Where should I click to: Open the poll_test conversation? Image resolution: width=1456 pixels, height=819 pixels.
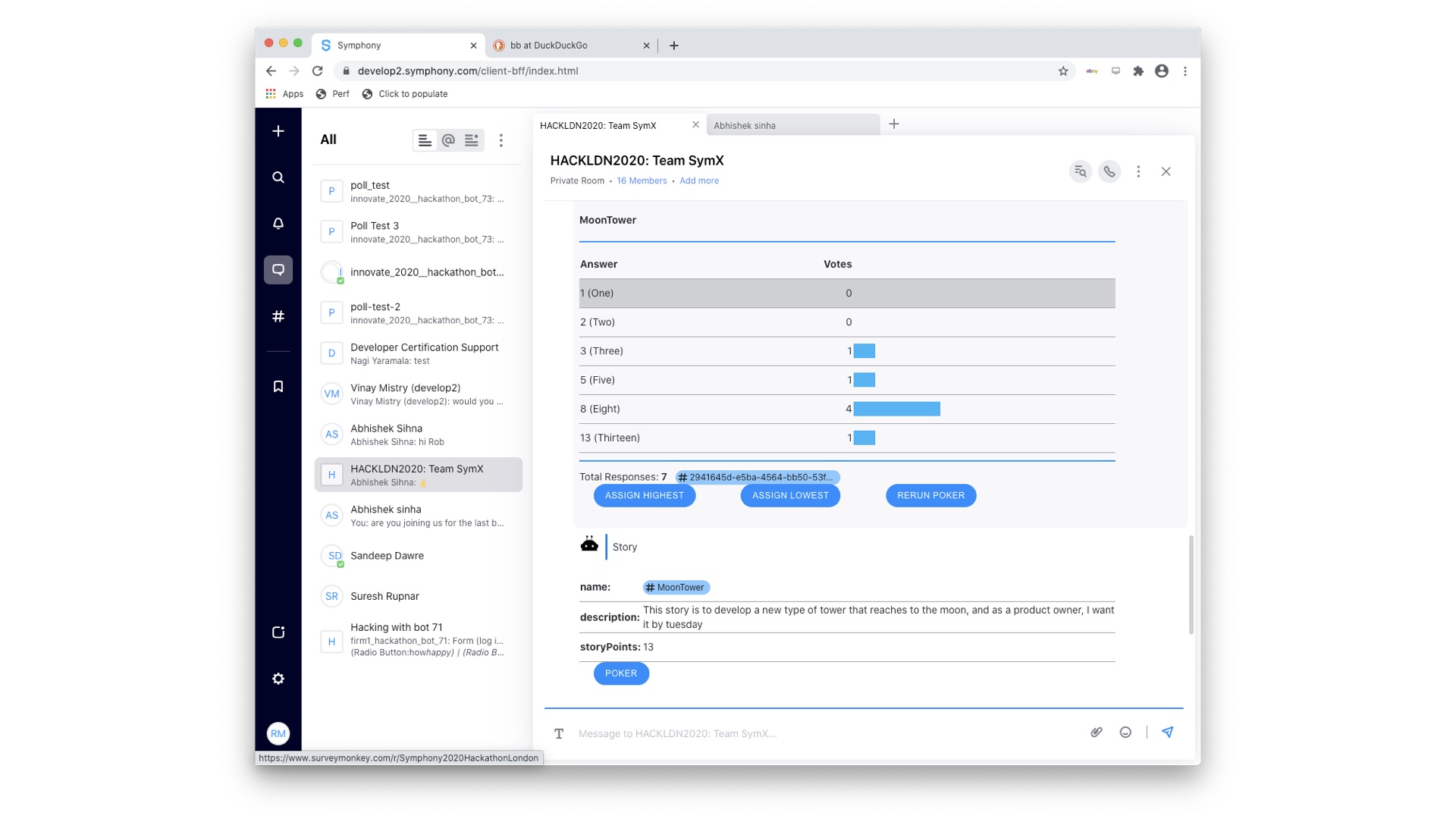419,191
